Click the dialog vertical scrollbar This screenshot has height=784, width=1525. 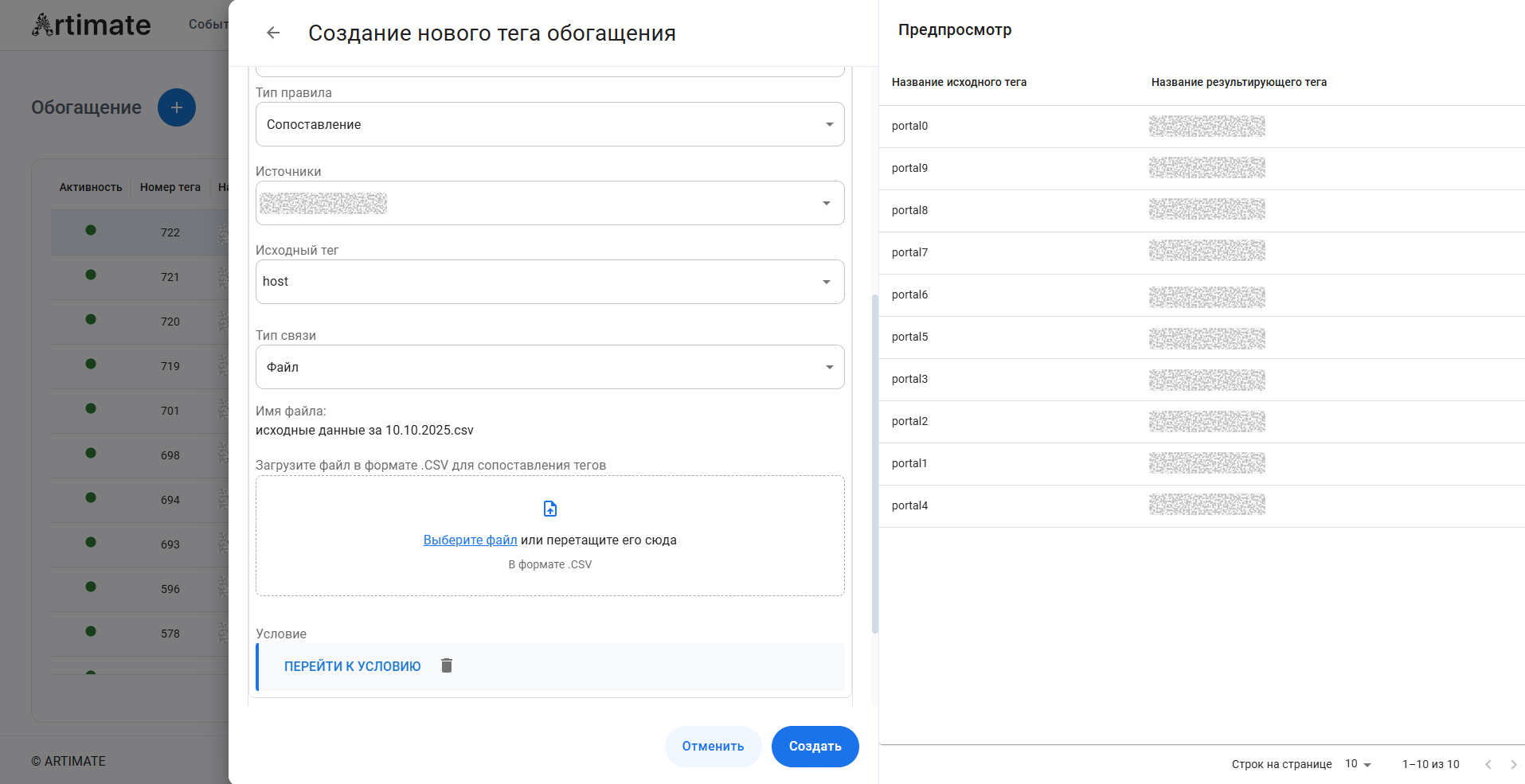(874, 462)
